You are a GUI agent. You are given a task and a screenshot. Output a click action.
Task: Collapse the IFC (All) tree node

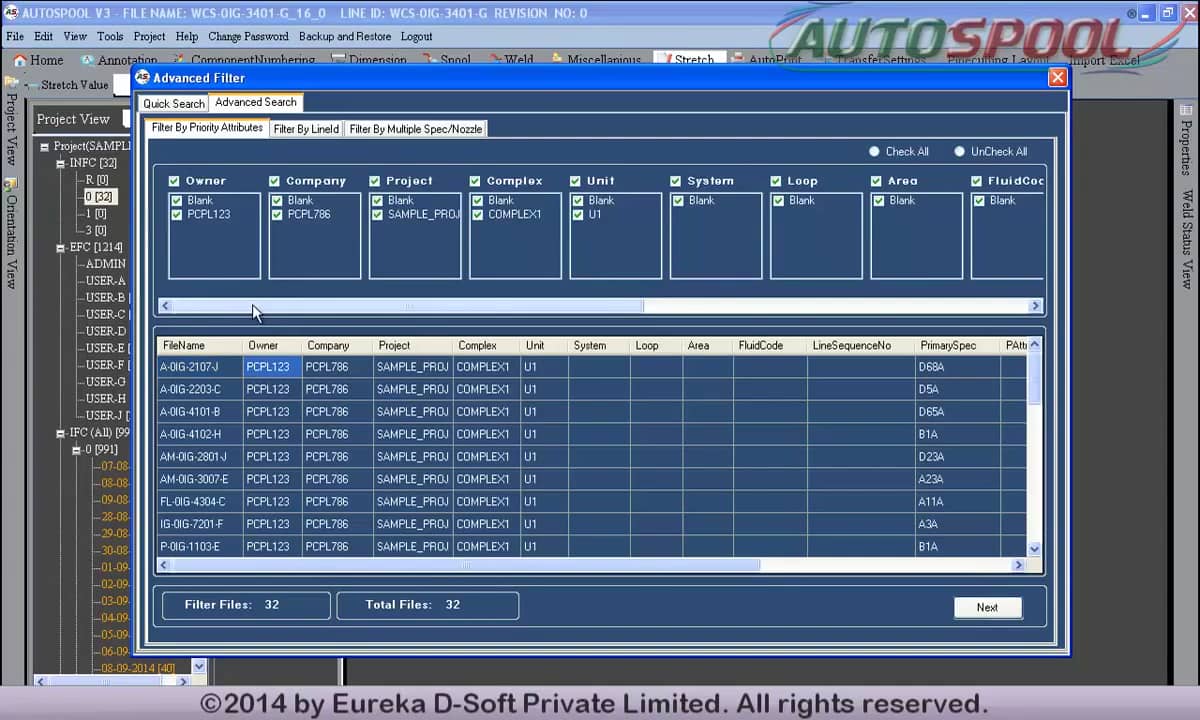tap(61, 433)
